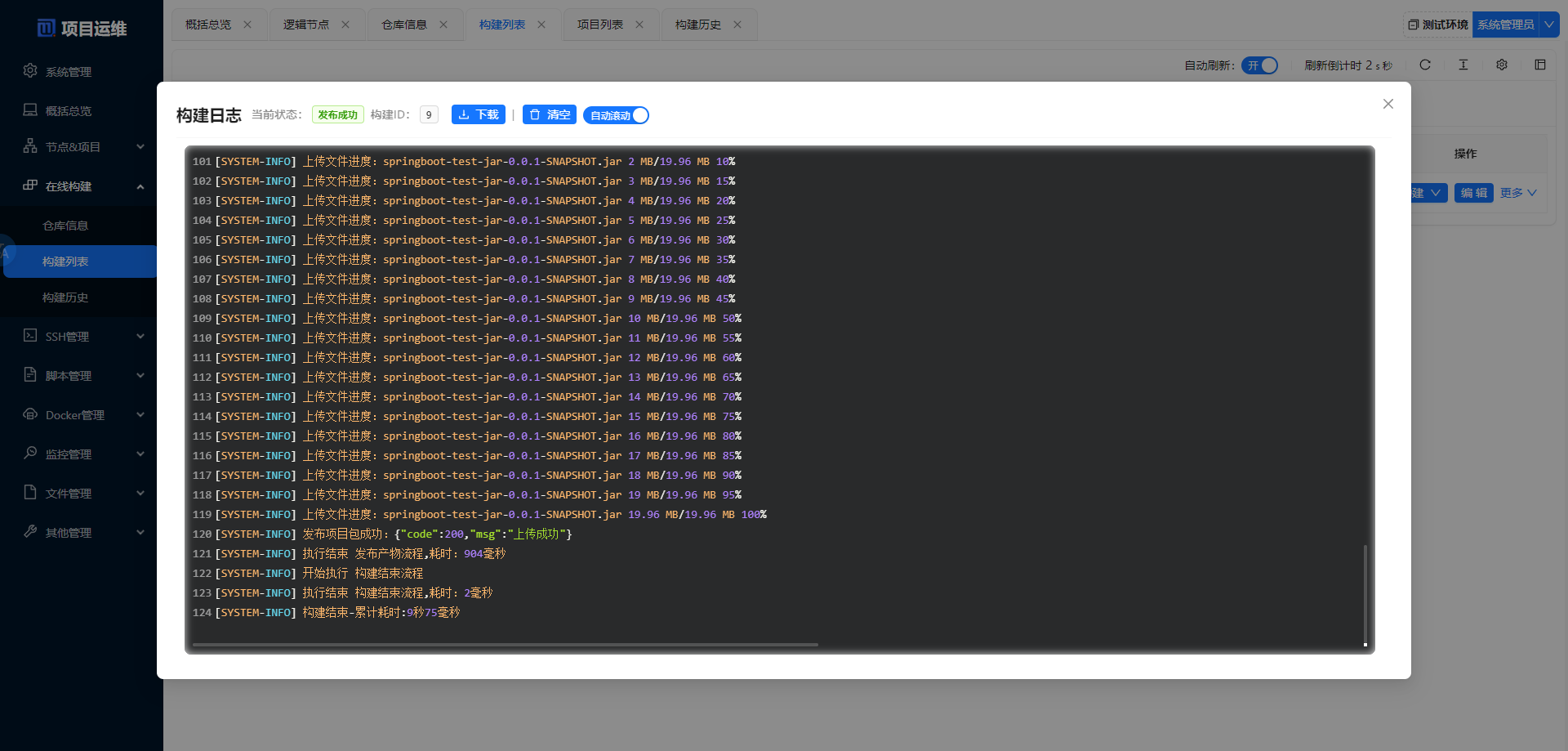Collapse the 在线构建 menu

click(82, 186)
